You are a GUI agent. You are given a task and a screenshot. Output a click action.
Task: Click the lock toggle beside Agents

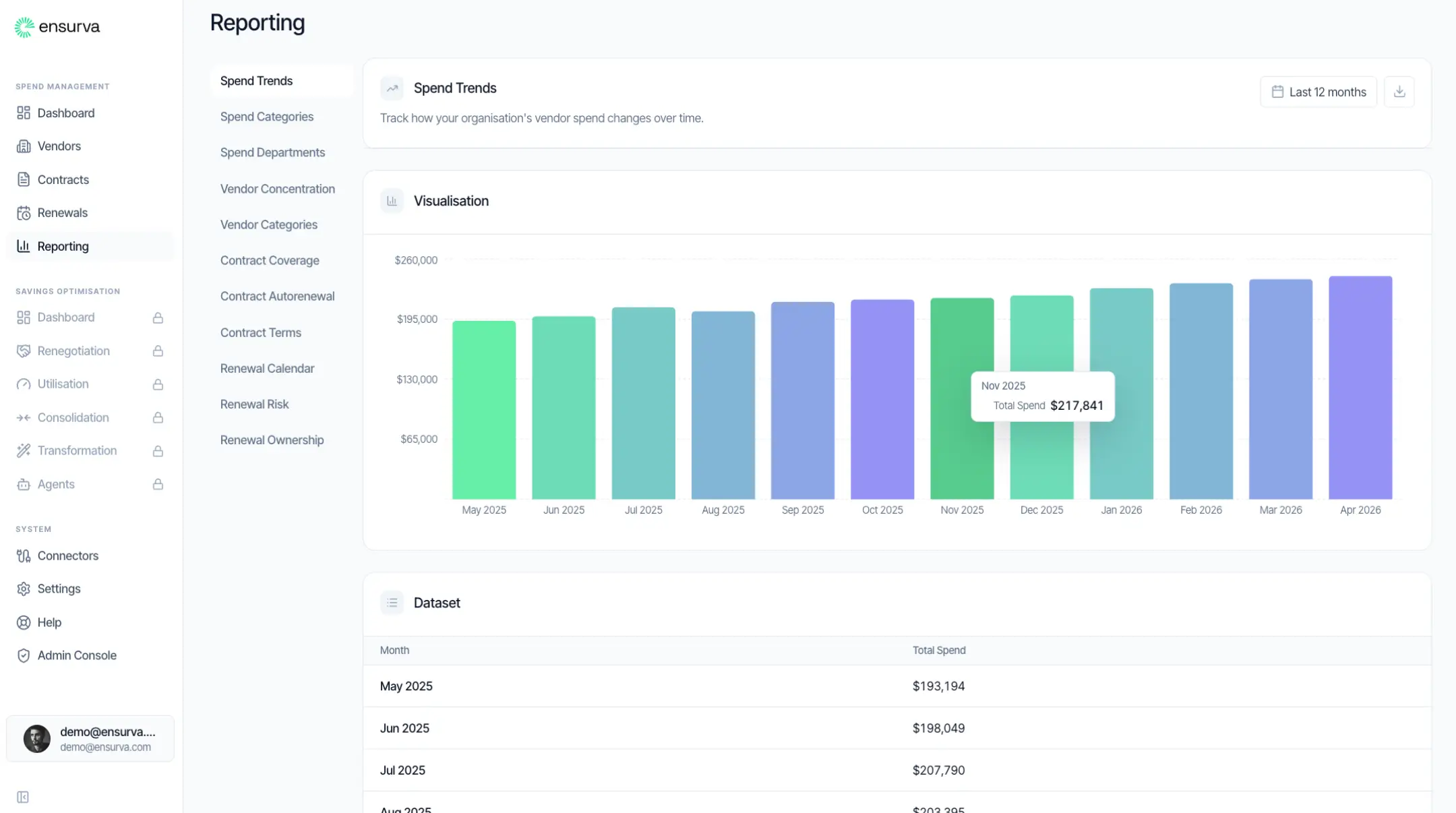tap(158, 484)
